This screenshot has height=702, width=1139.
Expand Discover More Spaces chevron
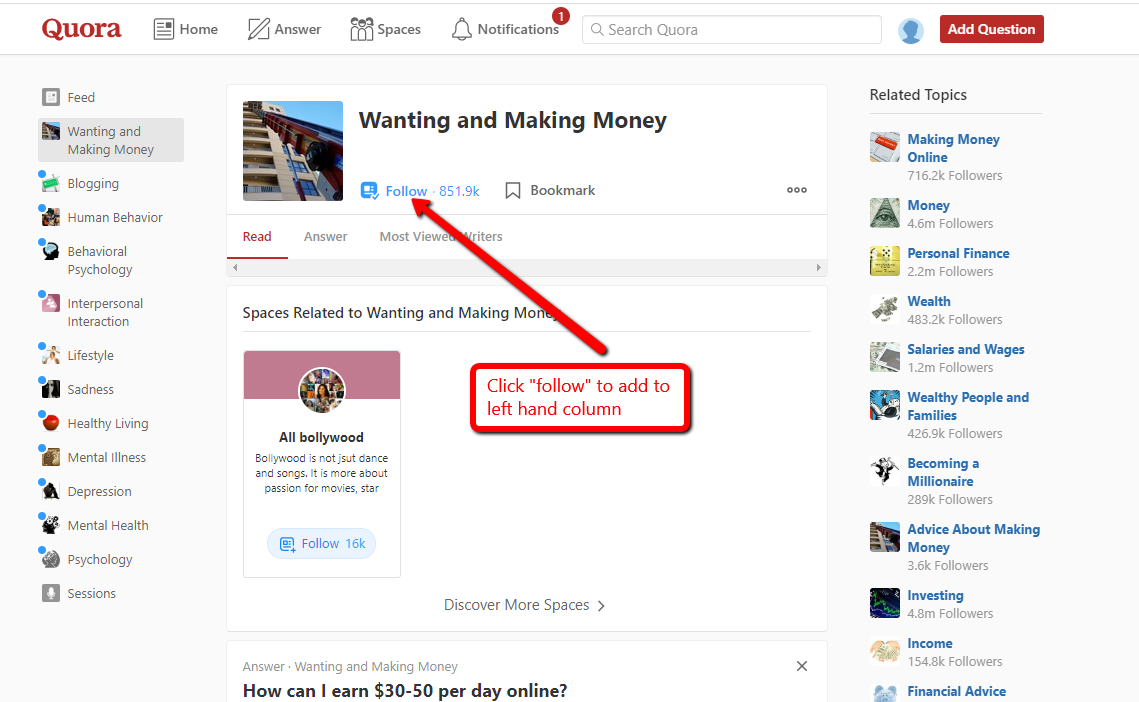click(x=601, y=605)
